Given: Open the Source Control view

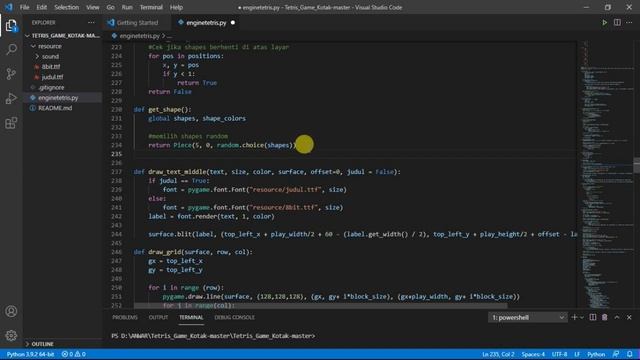Looking at the screenshot, I should tap(11, 74).
